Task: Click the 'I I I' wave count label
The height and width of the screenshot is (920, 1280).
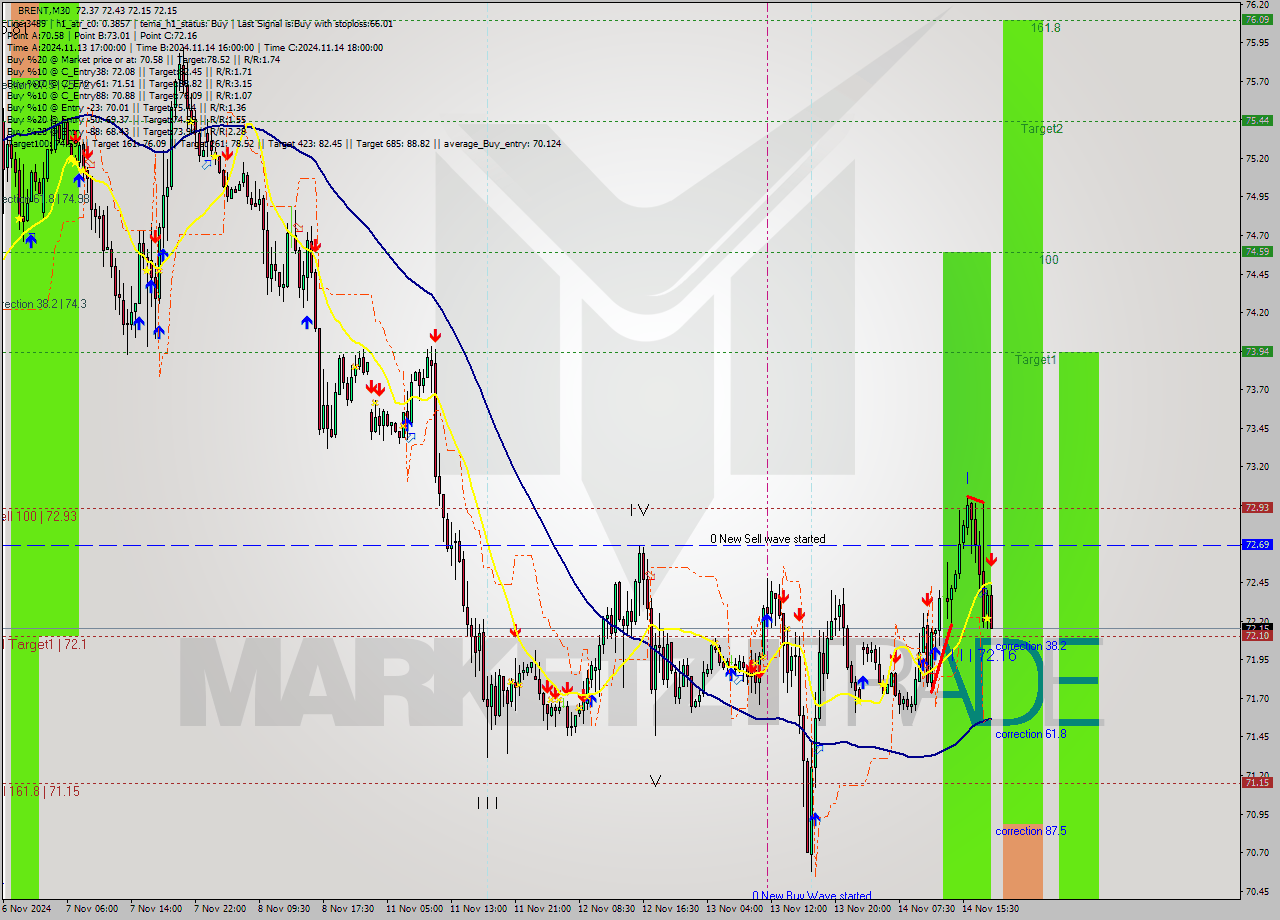Action: pyautogui.click(x=487, y=802)
